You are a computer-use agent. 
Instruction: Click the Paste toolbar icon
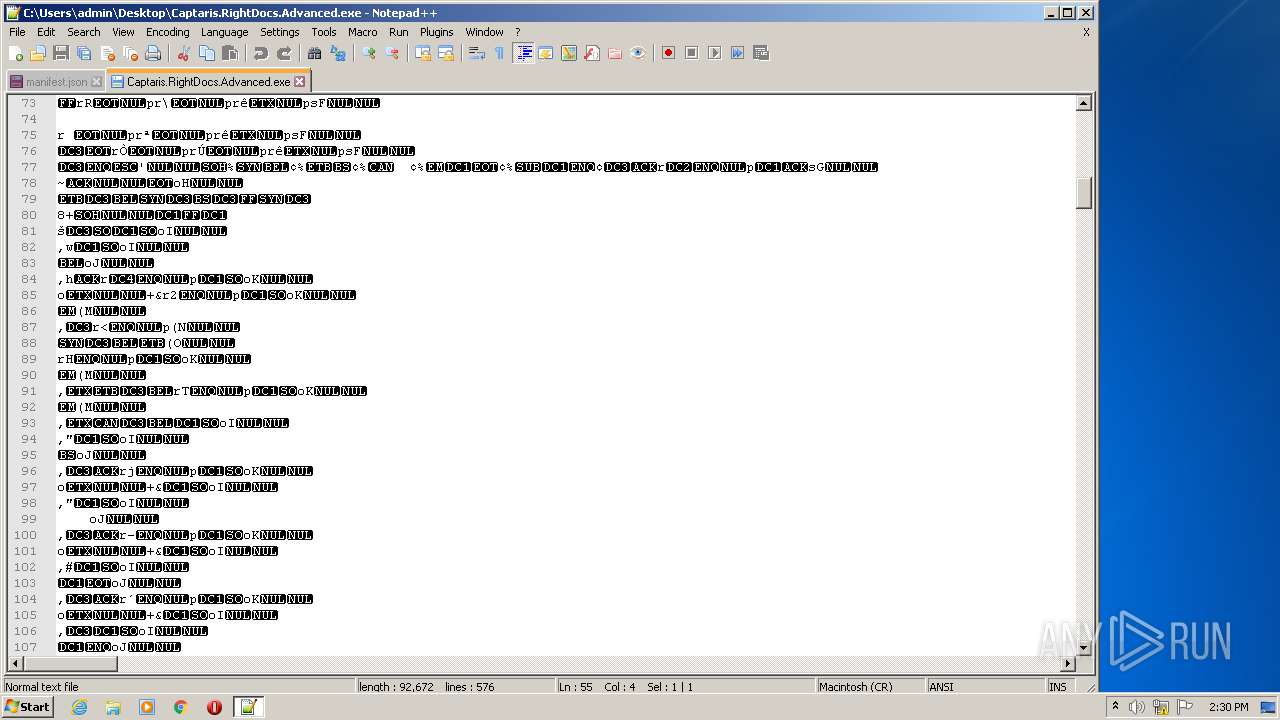(x=229, y=53)
